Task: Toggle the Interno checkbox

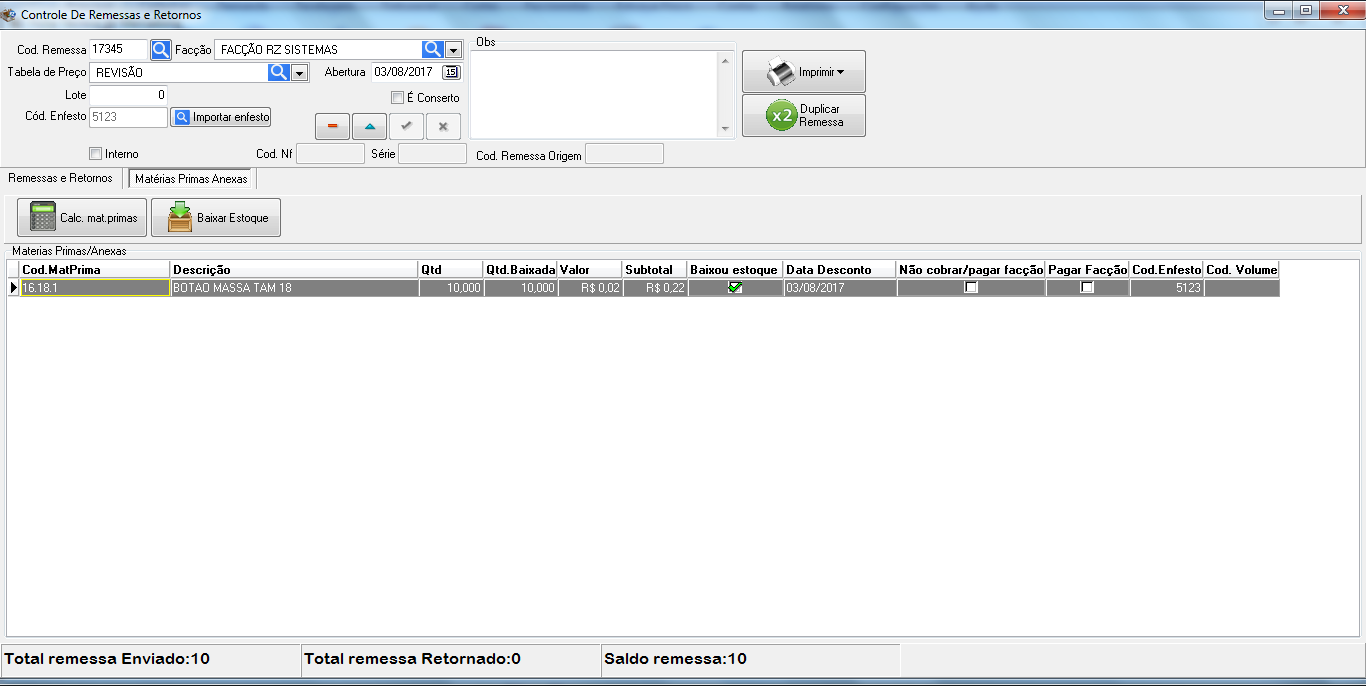Action: tap(96, 154)
